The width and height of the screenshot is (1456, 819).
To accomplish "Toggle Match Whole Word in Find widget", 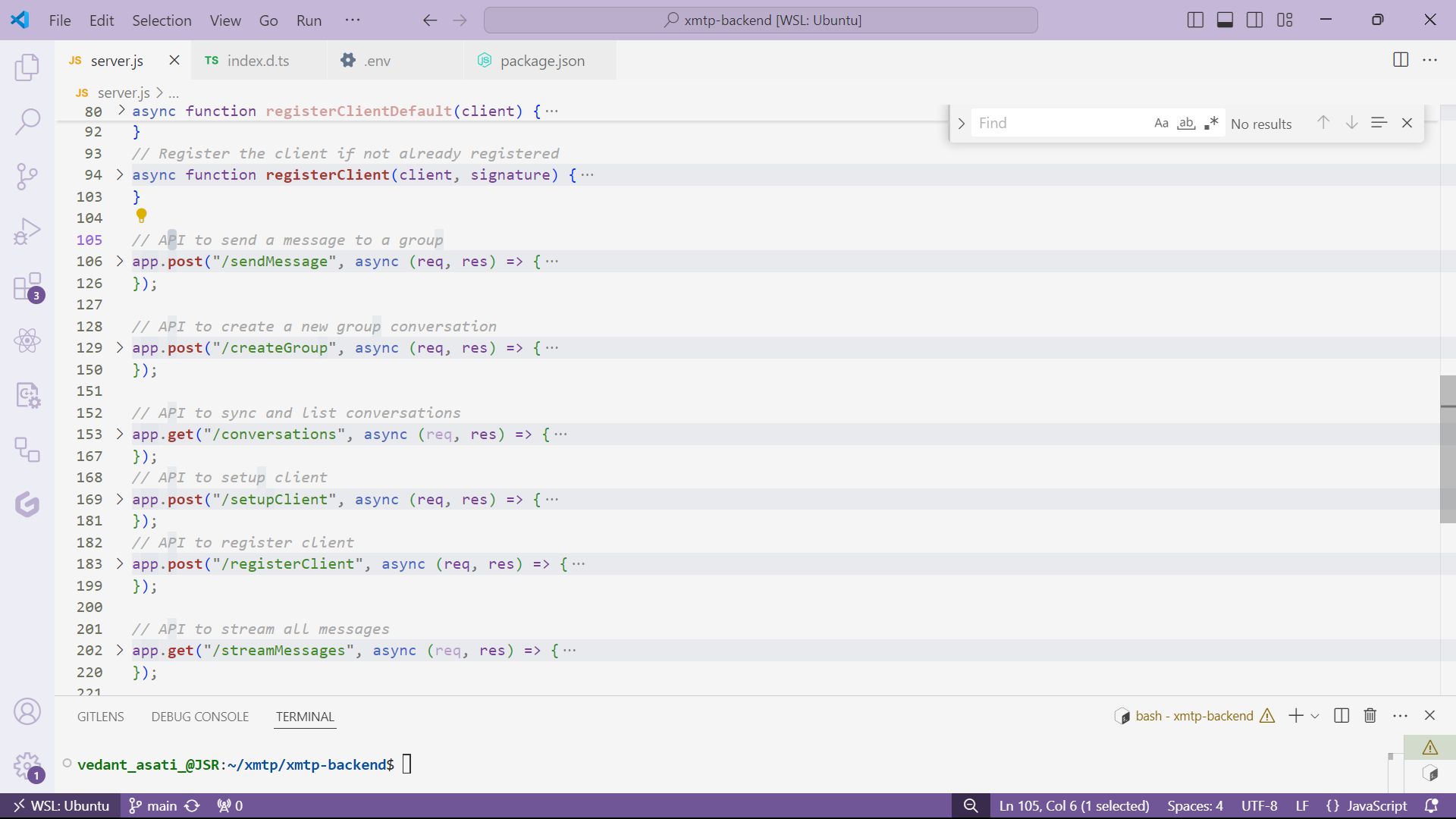I will pyautogui.click(x=1186, y=123).
